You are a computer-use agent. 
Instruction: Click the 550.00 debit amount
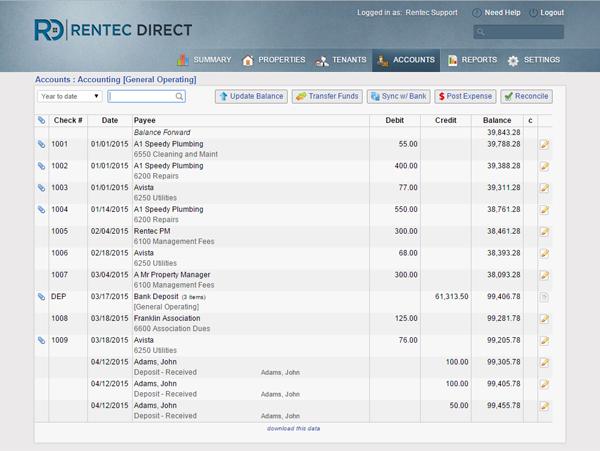click(406, 210)
